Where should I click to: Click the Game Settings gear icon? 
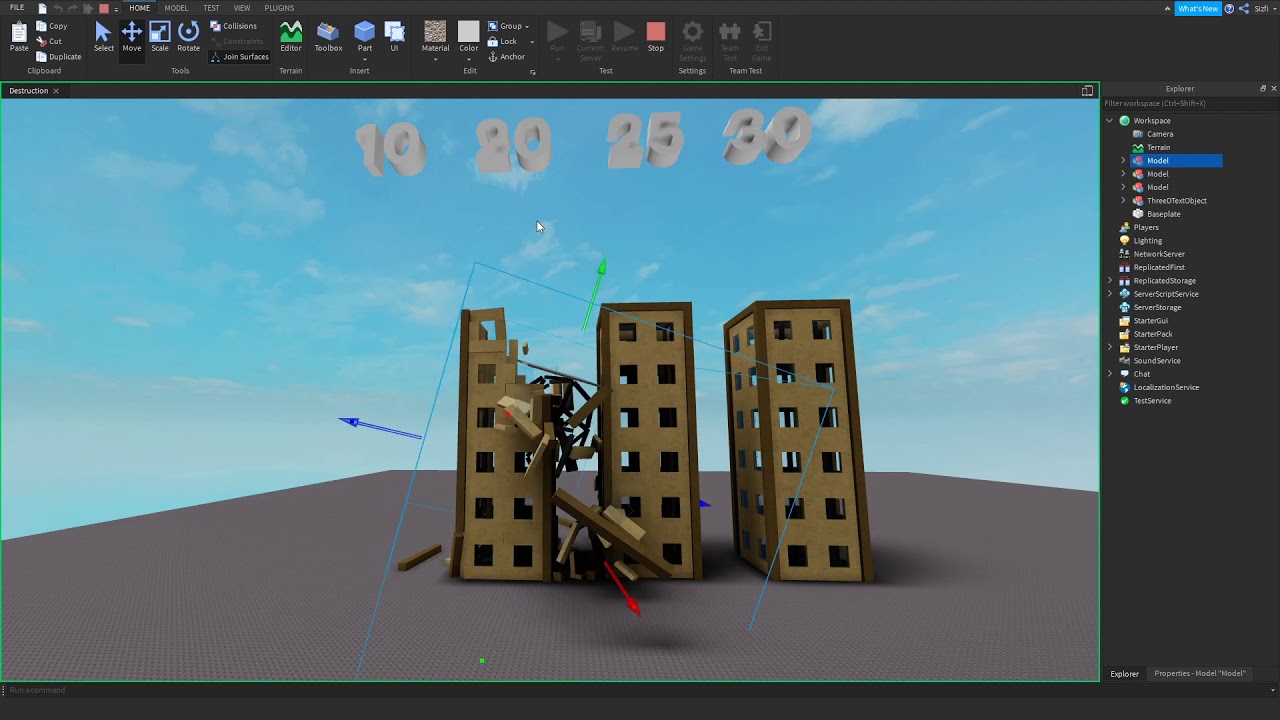click(x=692, y=32)
